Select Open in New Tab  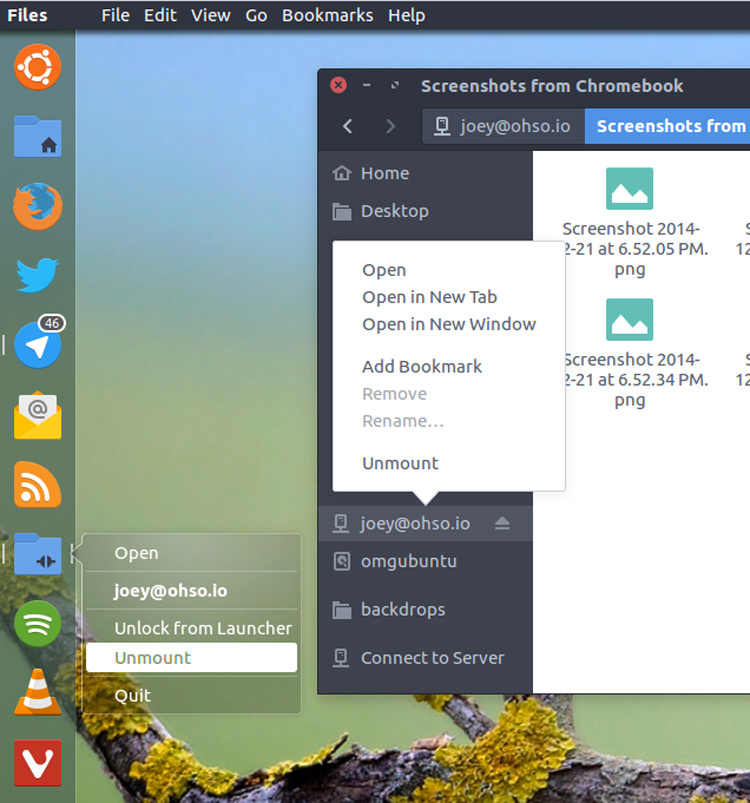click(429, 297)
